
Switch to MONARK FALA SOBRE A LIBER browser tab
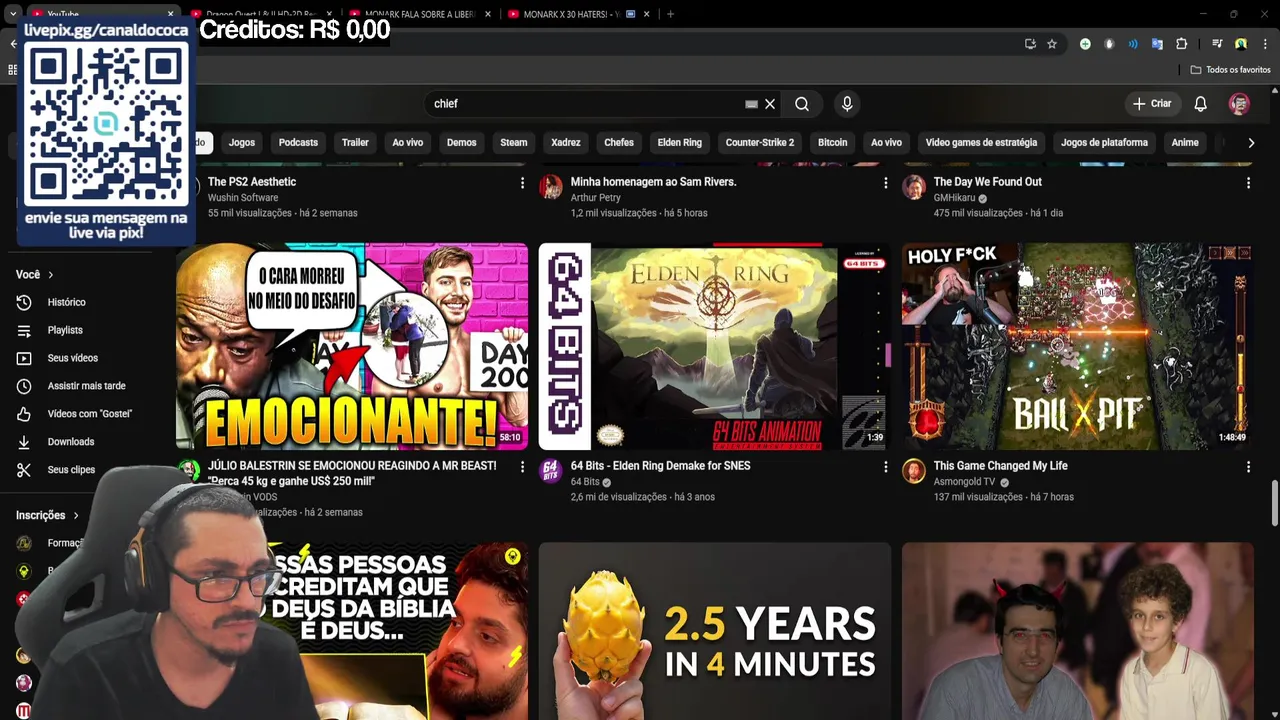click(420, 14)
